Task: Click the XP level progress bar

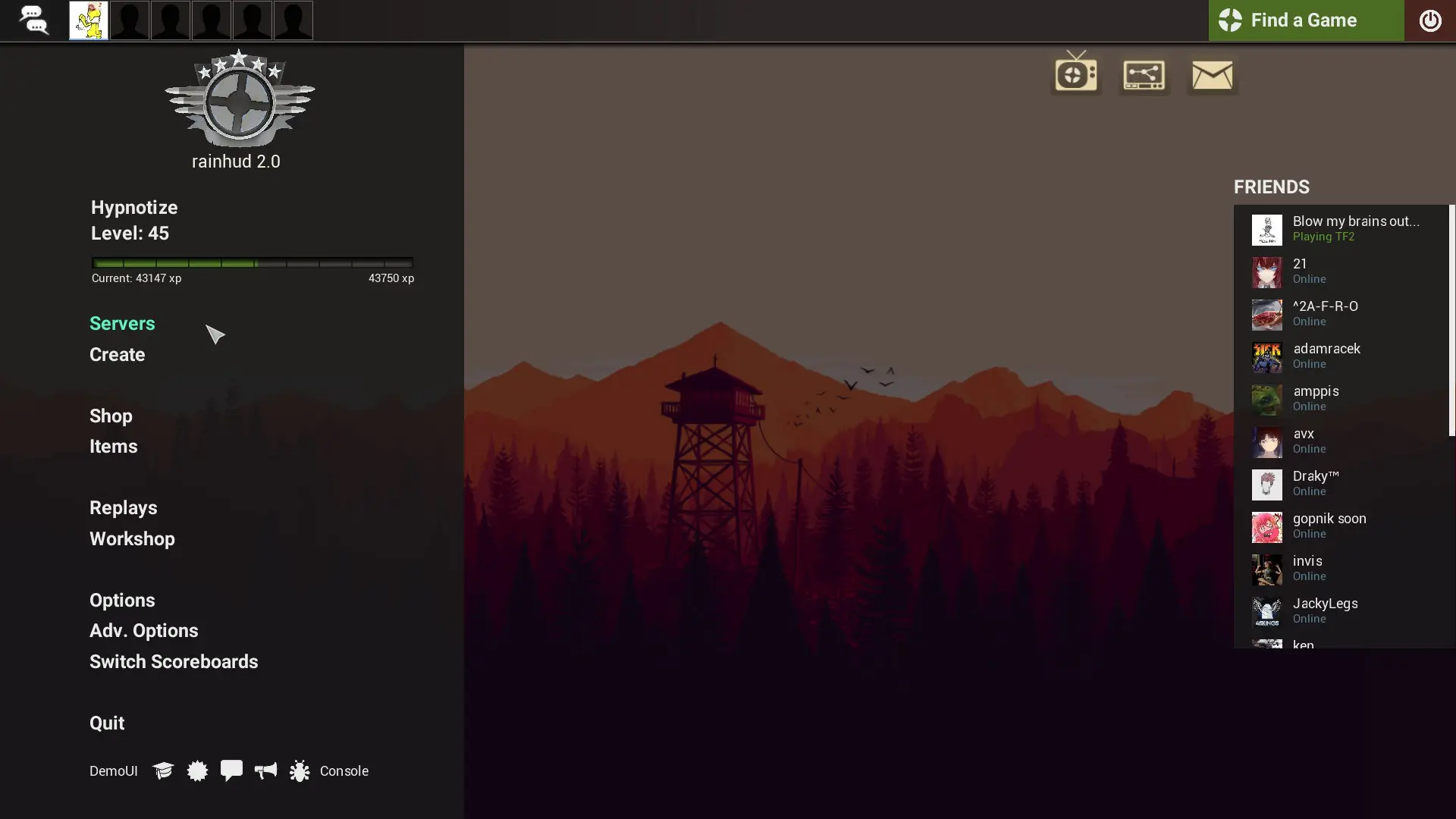Action: pos(252,263)
